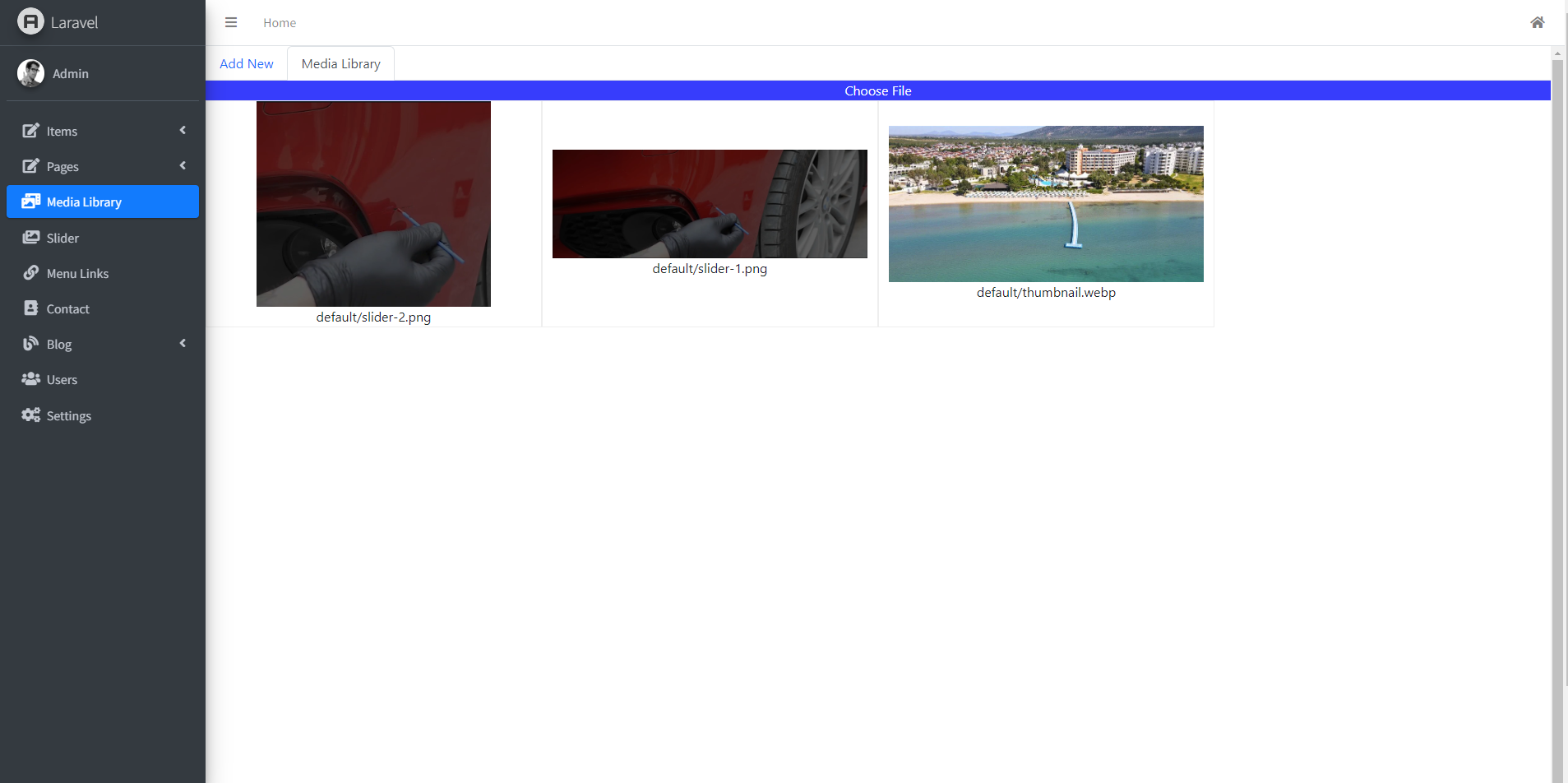Switch to the Add New tab
Screen dimensions: 1568x783
[247, 63]
